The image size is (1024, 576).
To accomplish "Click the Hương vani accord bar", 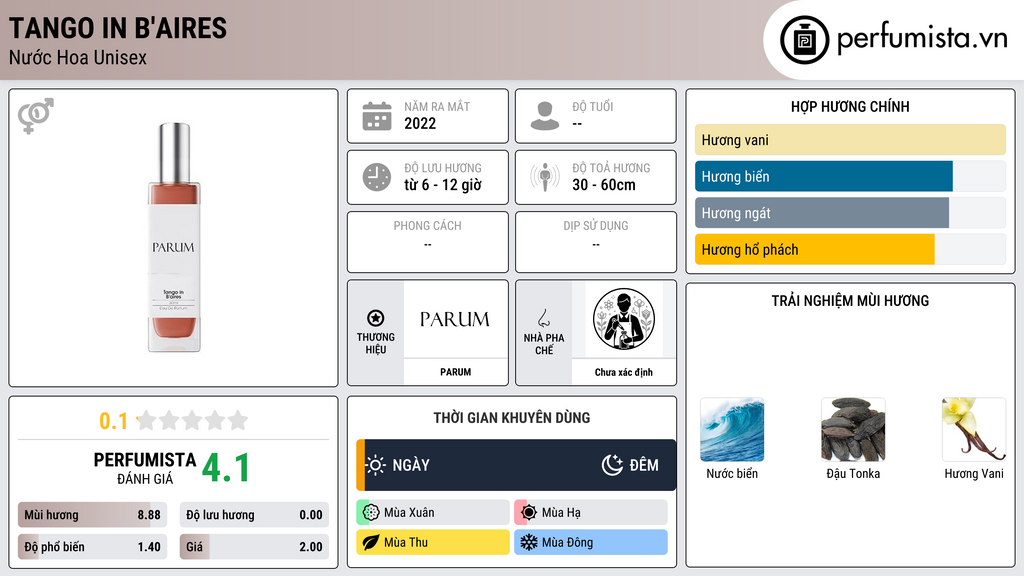I will tap(850, 140).
